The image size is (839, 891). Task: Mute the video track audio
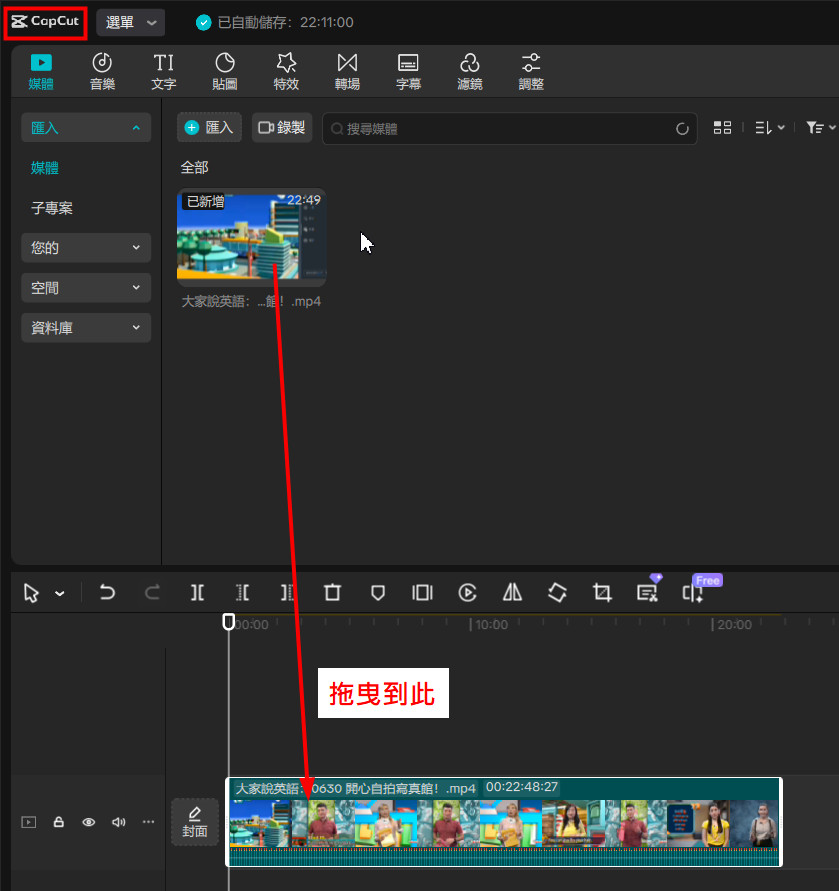point(119,822)
